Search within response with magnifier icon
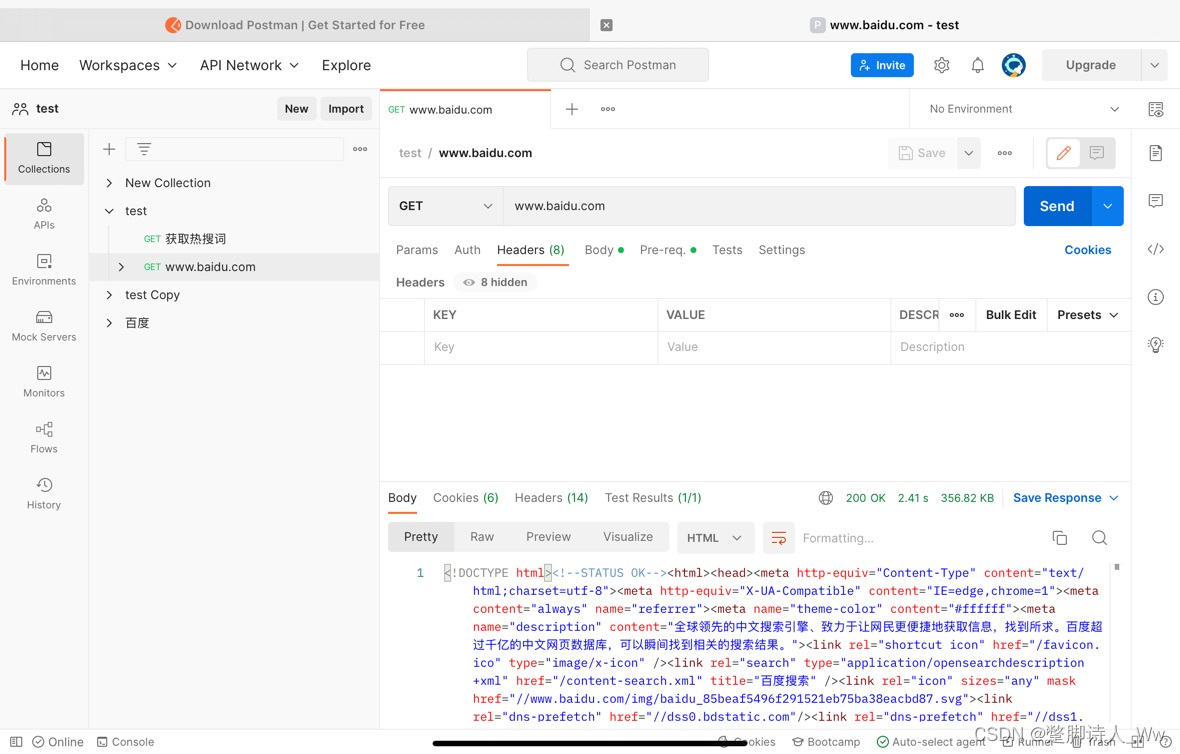Viewport: 1180px width, 754px height. [x=1099, y=538]
